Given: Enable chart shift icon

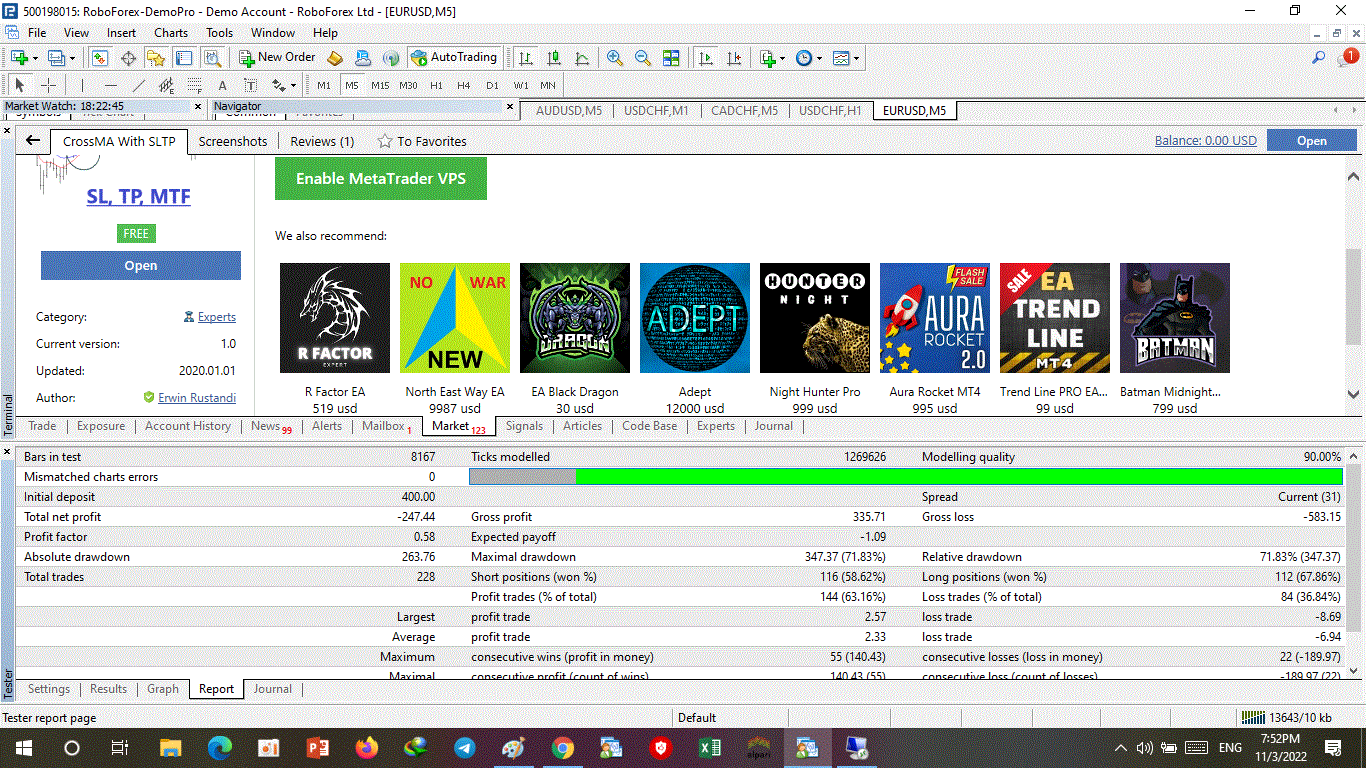Looking at the screenshot, I should 734,58.
